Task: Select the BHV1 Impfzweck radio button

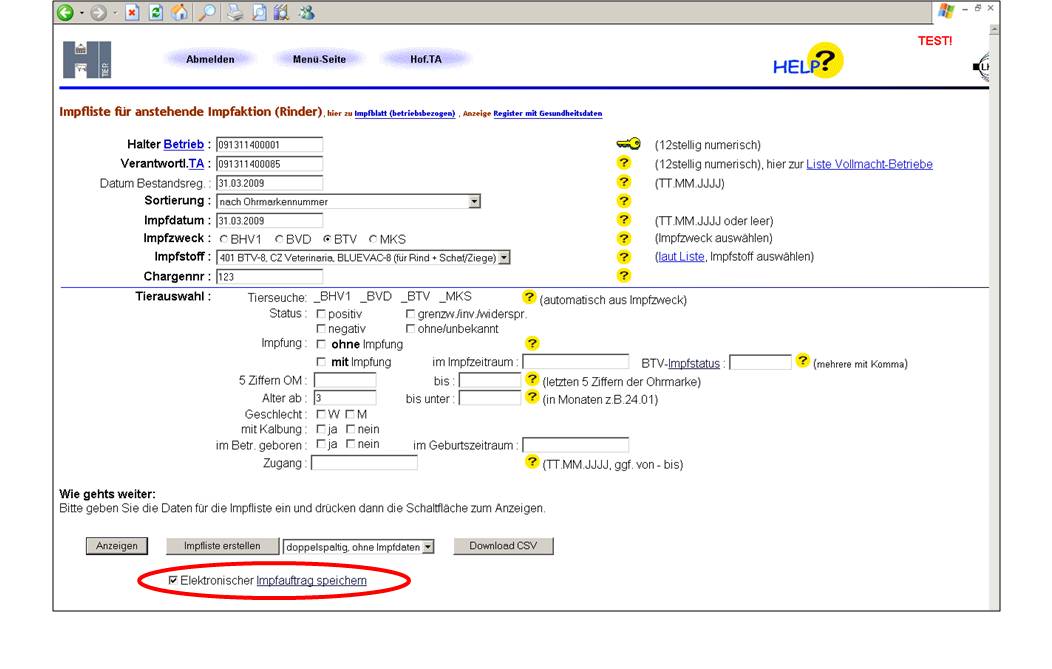Action: point(224,239)
